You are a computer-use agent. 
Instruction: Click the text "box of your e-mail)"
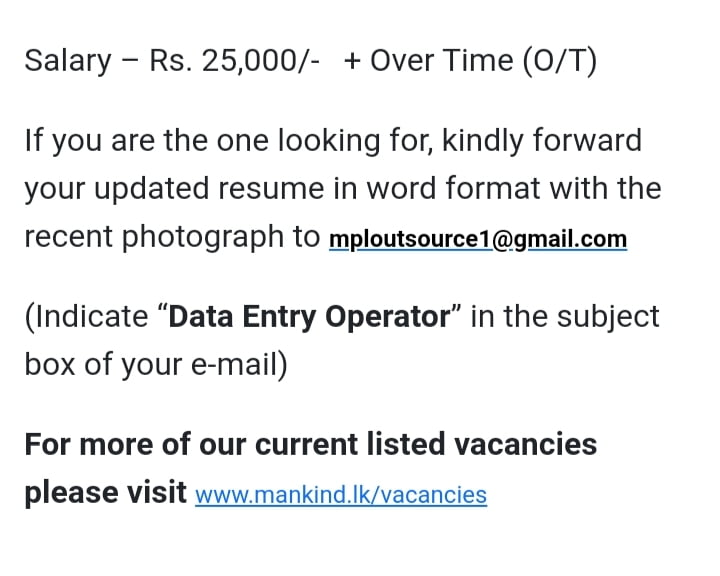pyautogui.click(x=156, y=366)
